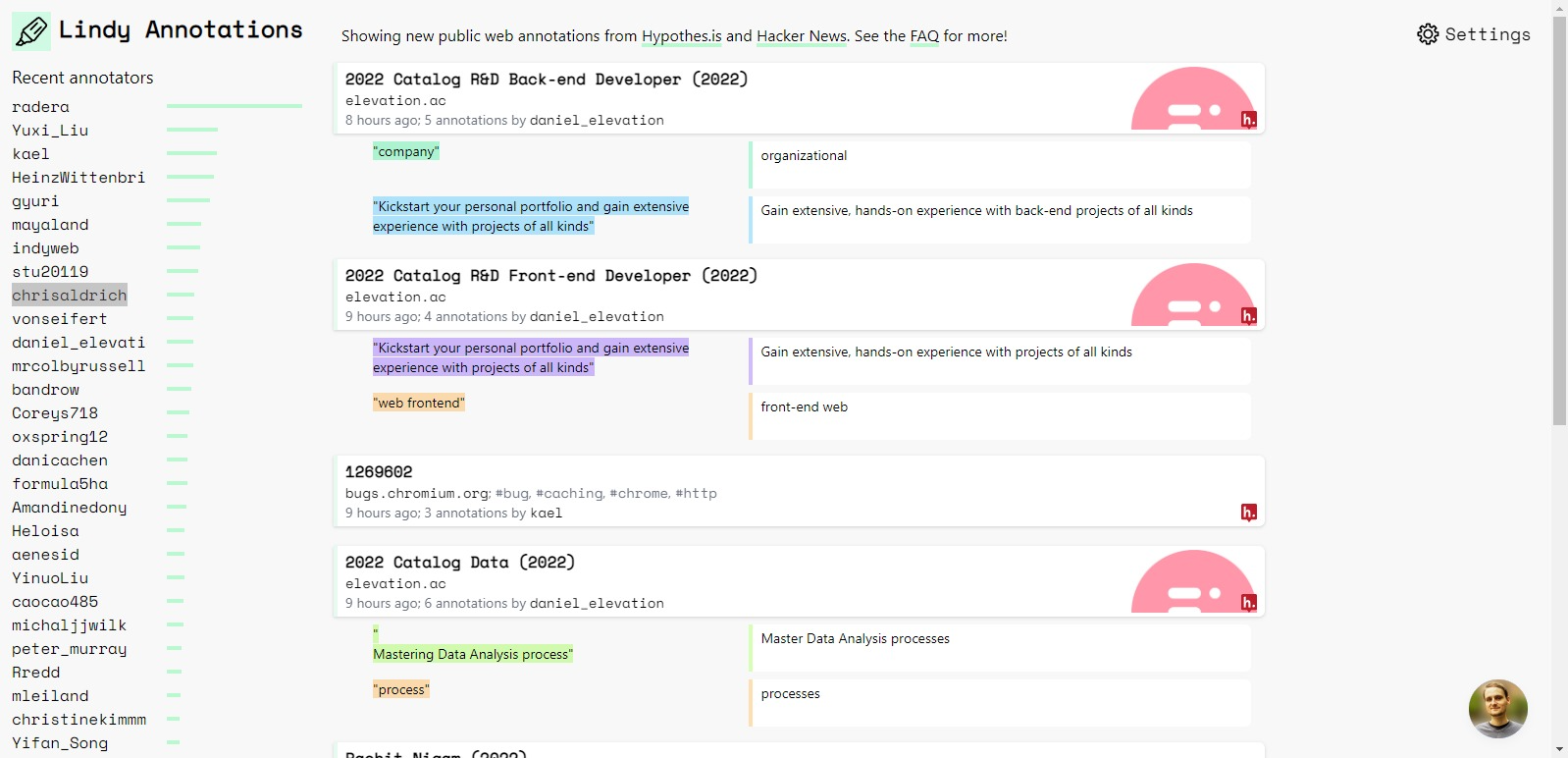Click the "web frontend" orange highlighted quote

419,403
